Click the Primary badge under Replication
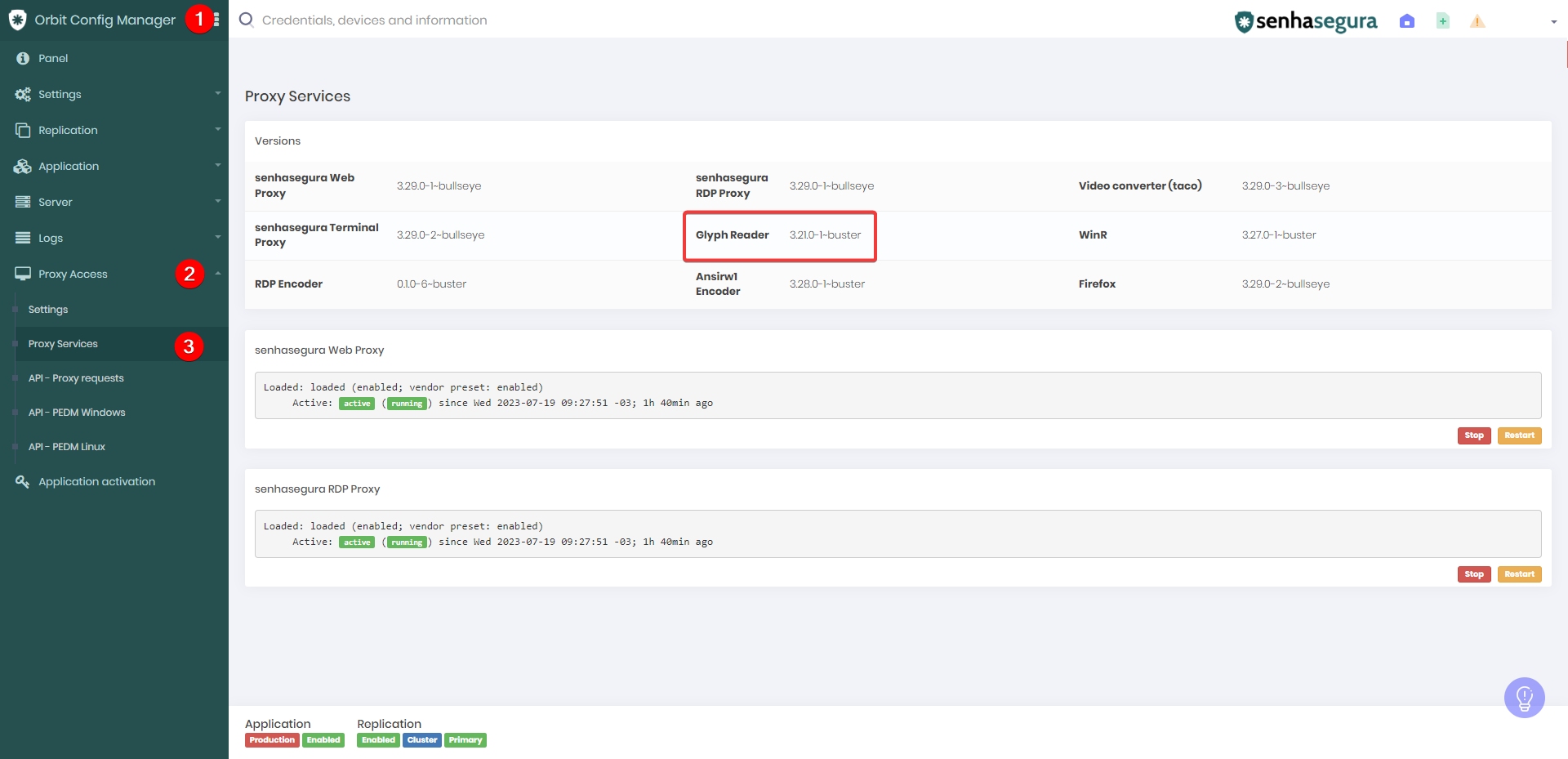This screenshot has width=1568, height=759. (465, 740)
